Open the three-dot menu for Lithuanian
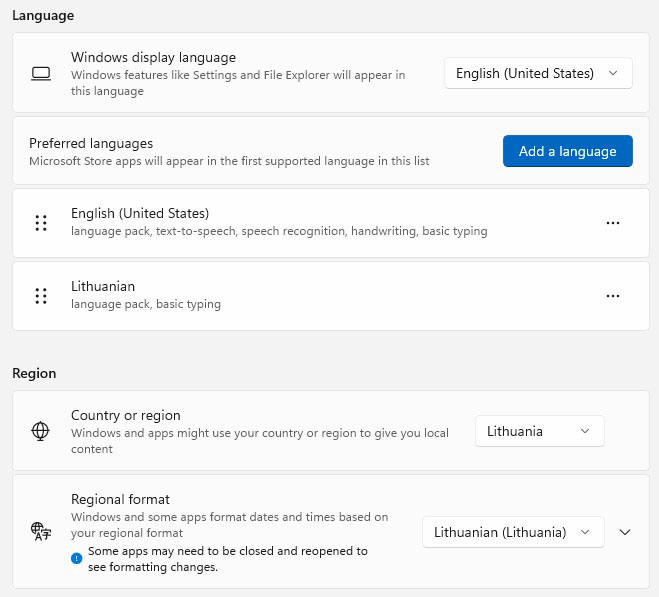The image size is (659, 597). point(613,296)
